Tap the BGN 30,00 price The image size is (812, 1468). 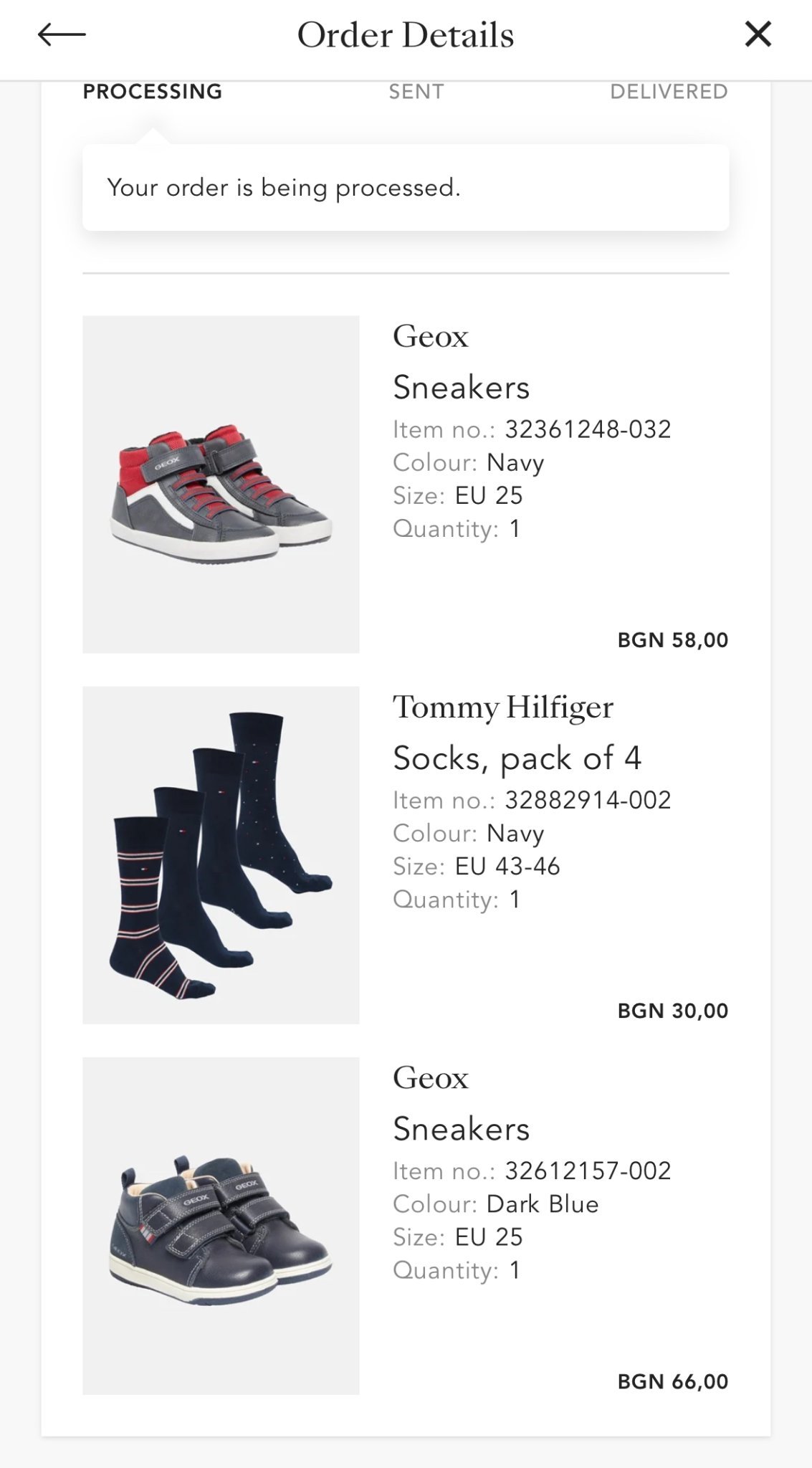672,1011
